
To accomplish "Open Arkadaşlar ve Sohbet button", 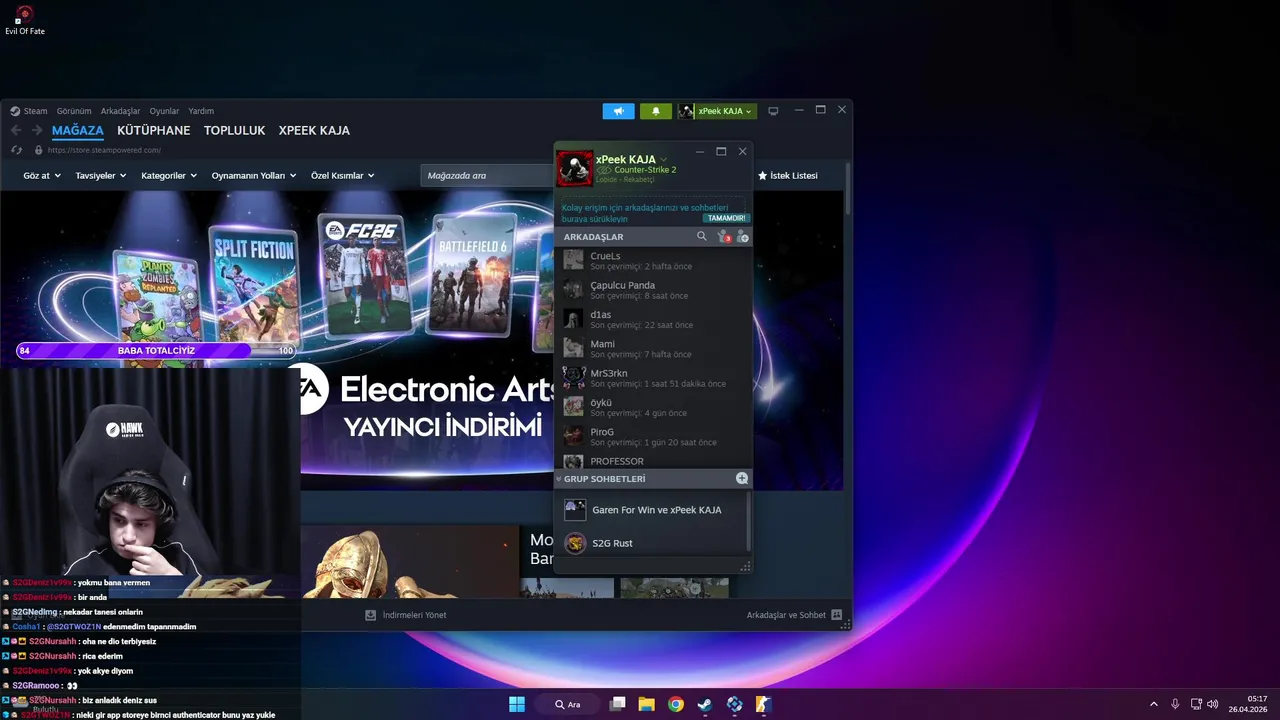I will click(x=794, y=615).
